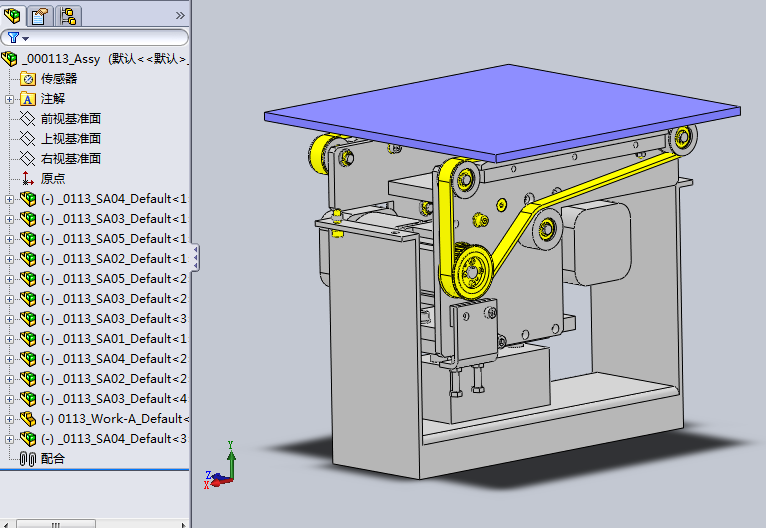This screenshot has width=766, height=528.
Task: Open the ConfigurationManager tab
Action: pos(68,15)
